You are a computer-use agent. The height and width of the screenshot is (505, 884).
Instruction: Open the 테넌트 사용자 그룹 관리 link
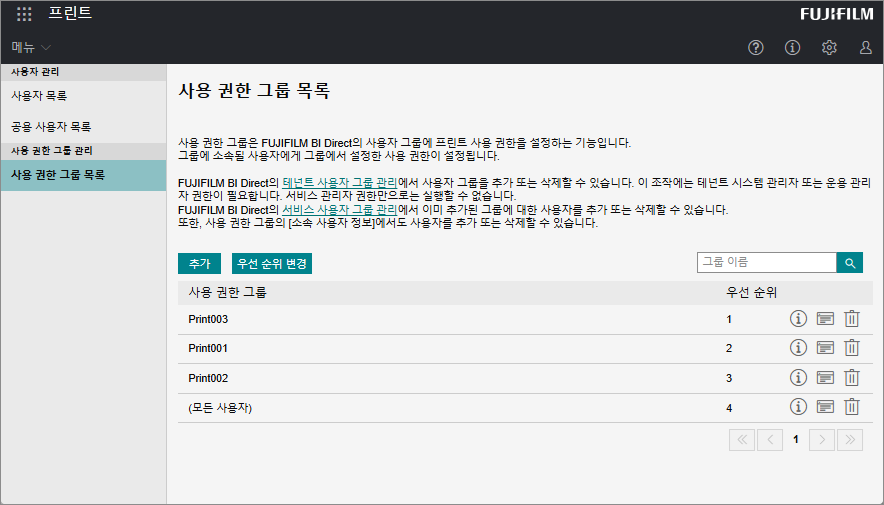[340, 182]
